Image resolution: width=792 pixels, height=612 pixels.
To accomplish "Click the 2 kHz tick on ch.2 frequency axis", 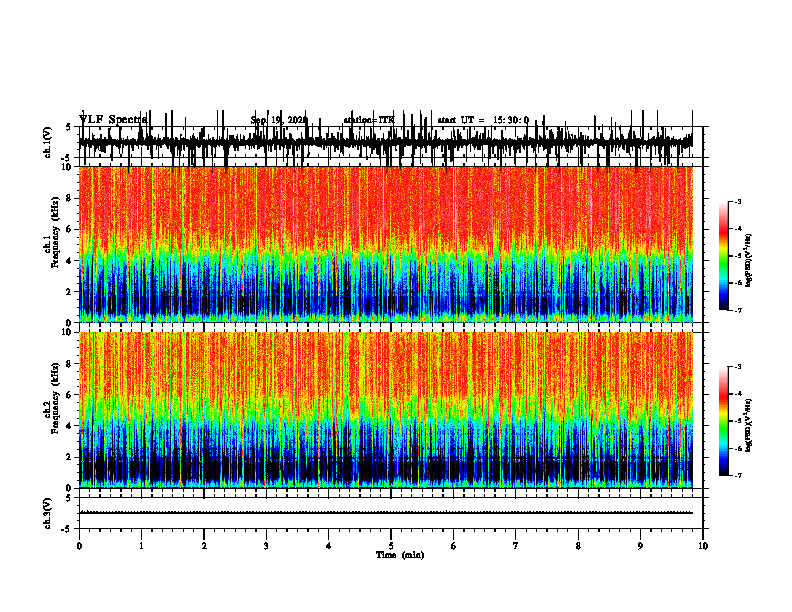I will pos(69,457).
